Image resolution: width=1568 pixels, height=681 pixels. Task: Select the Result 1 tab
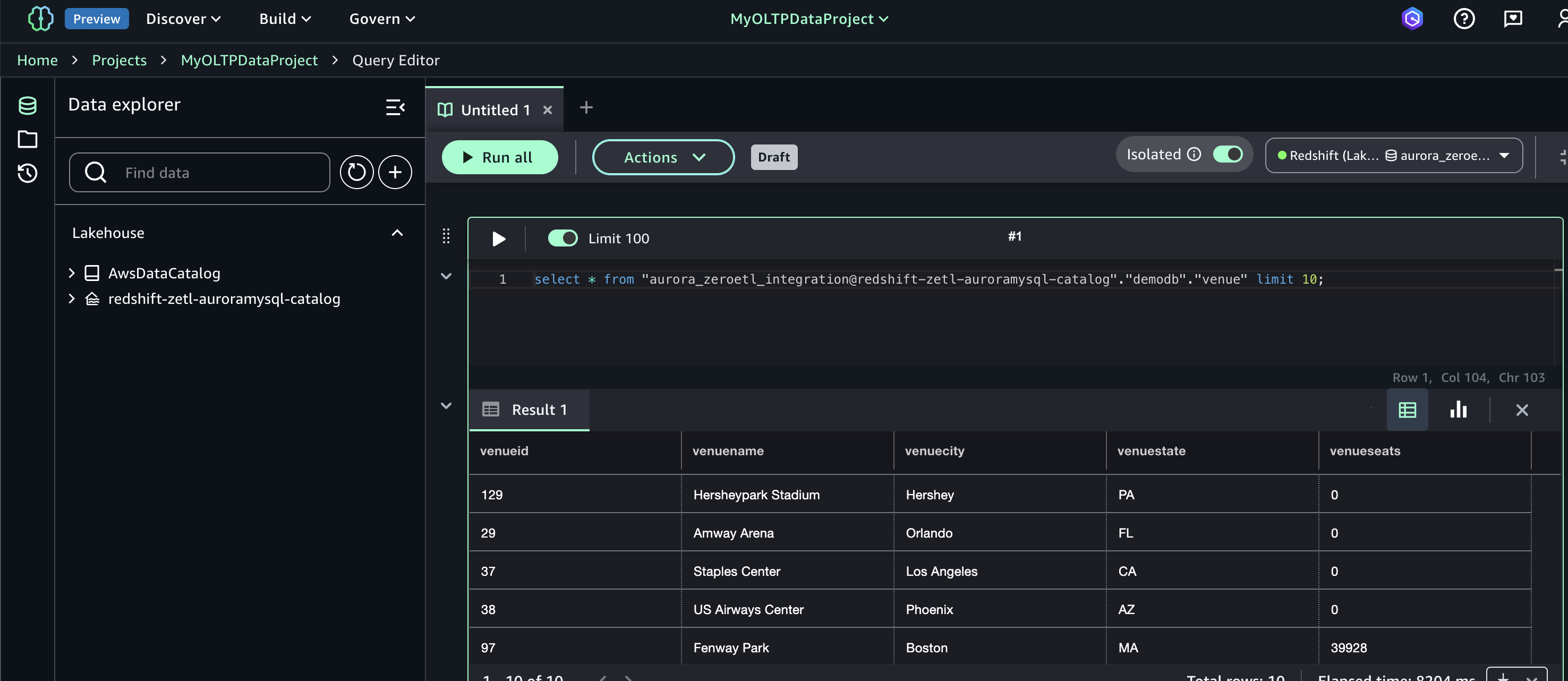pos(529,410)
